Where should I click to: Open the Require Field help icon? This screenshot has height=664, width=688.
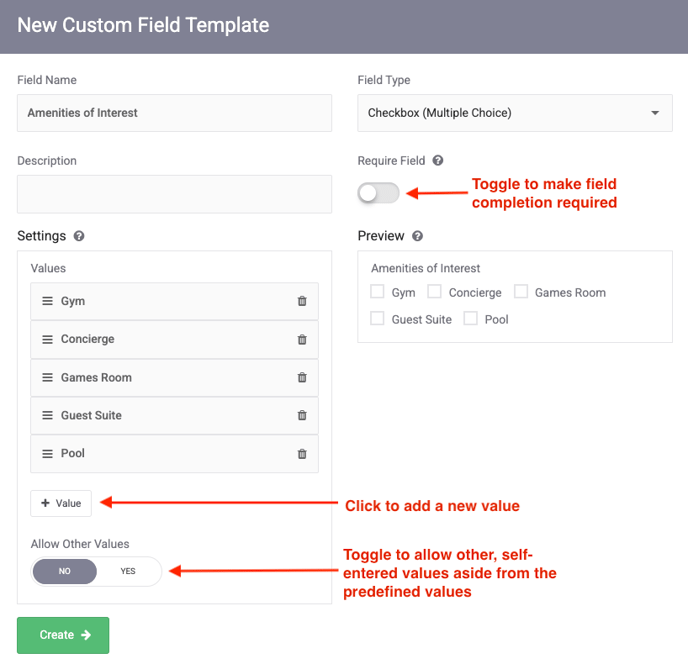pyautogui.click(x=438, y=160)
